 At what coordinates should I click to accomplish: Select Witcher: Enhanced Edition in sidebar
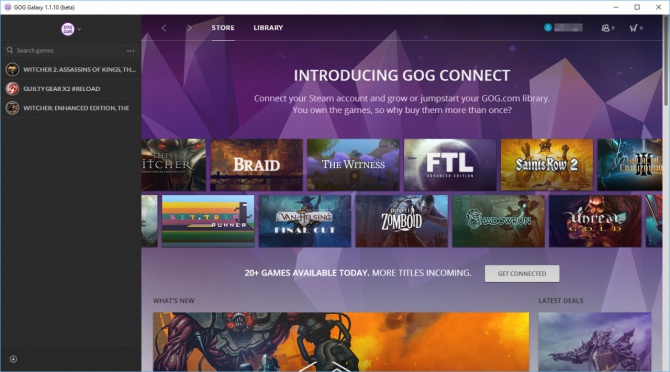pyautogui.click(x=71, y=108)
